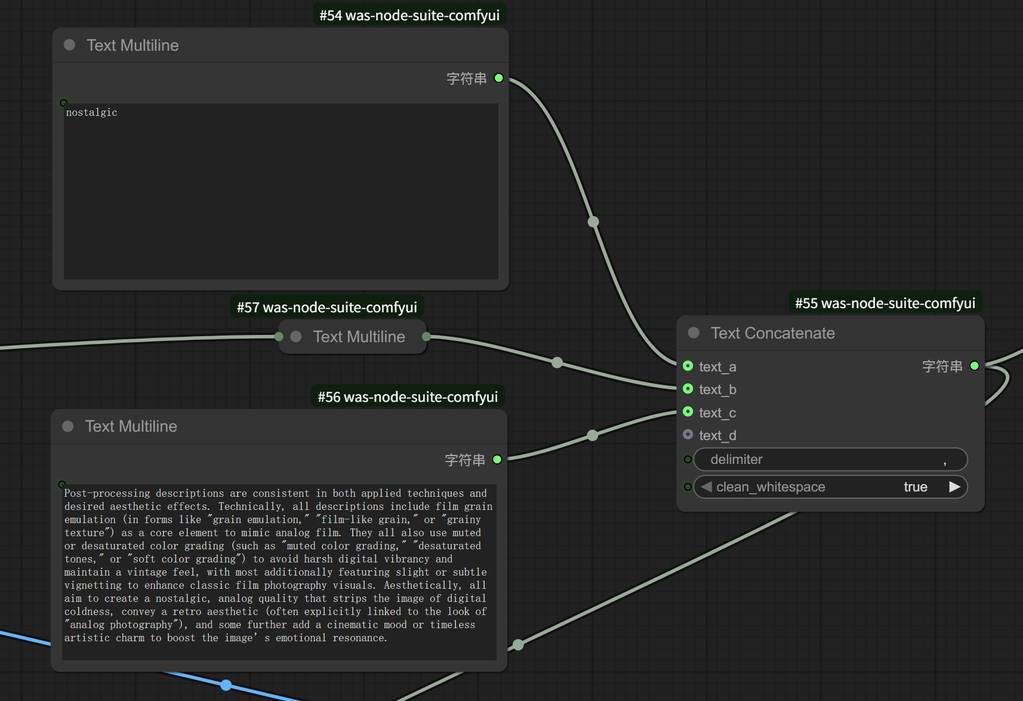Click the #54 was-node-suite-comfyui badge

[x=409, y=15]
